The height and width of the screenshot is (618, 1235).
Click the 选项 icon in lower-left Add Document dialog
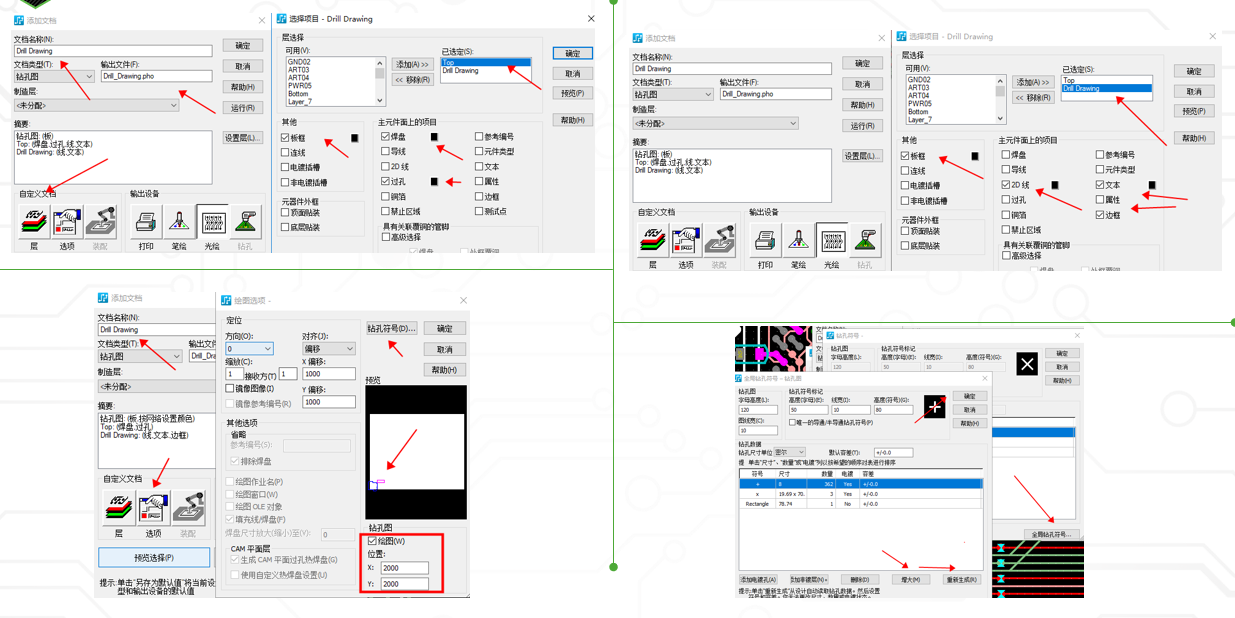[152, 507]
